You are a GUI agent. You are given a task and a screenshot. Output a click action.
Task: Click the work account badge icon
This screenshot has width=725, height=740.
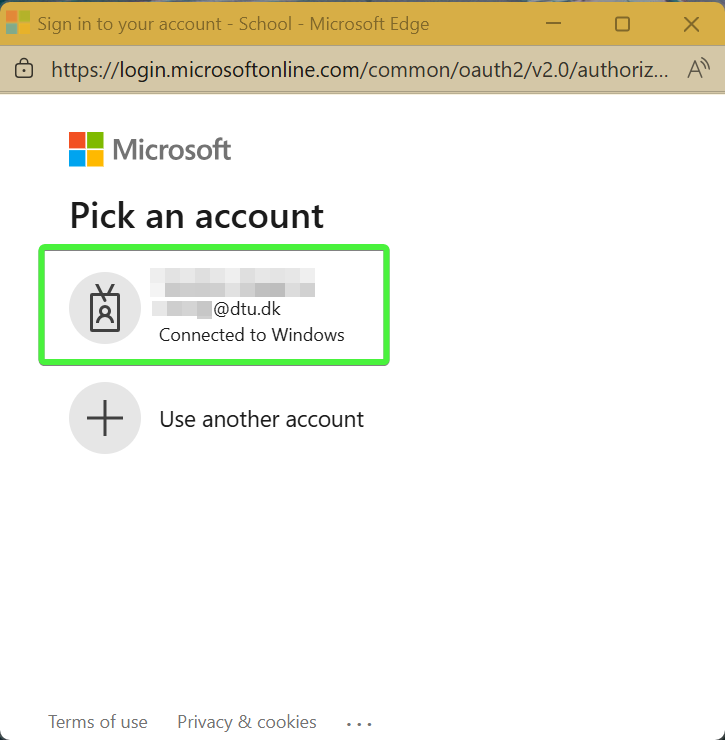(104, 306)
